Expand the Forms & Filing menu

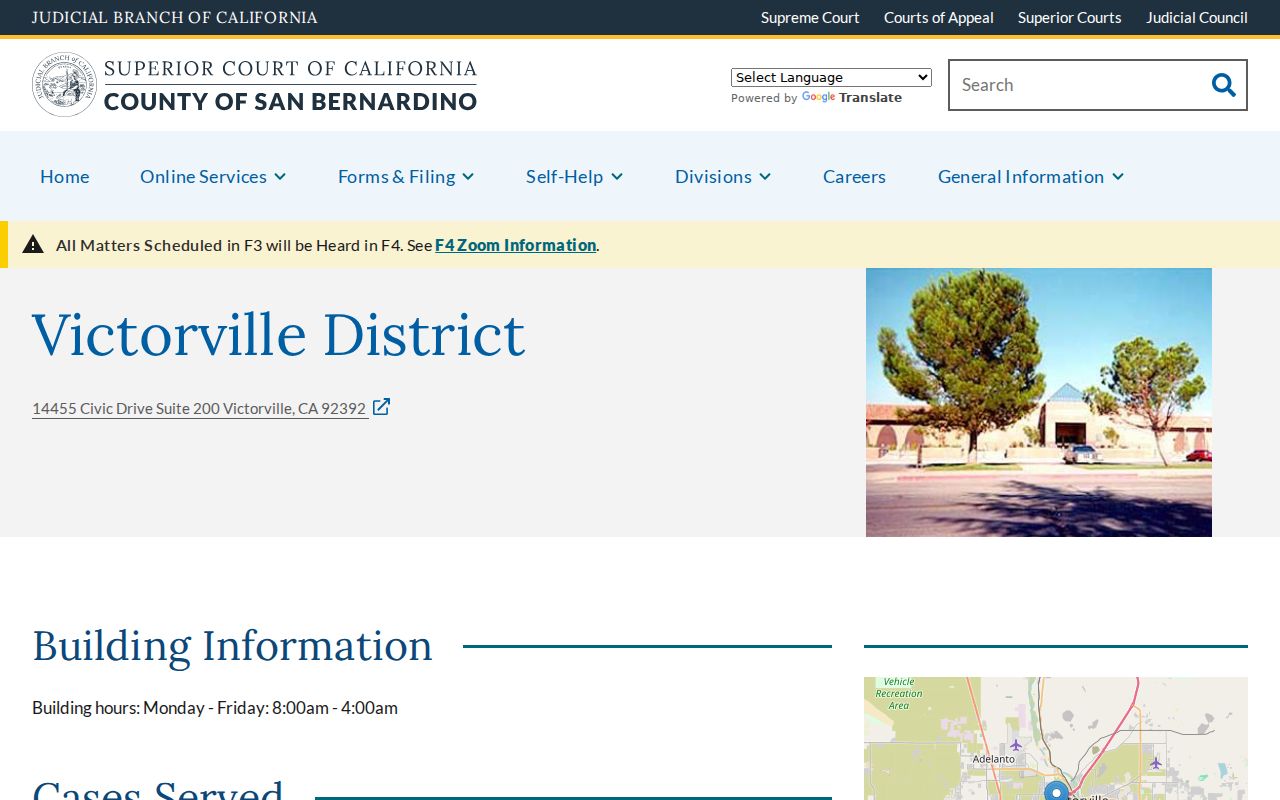406,176
